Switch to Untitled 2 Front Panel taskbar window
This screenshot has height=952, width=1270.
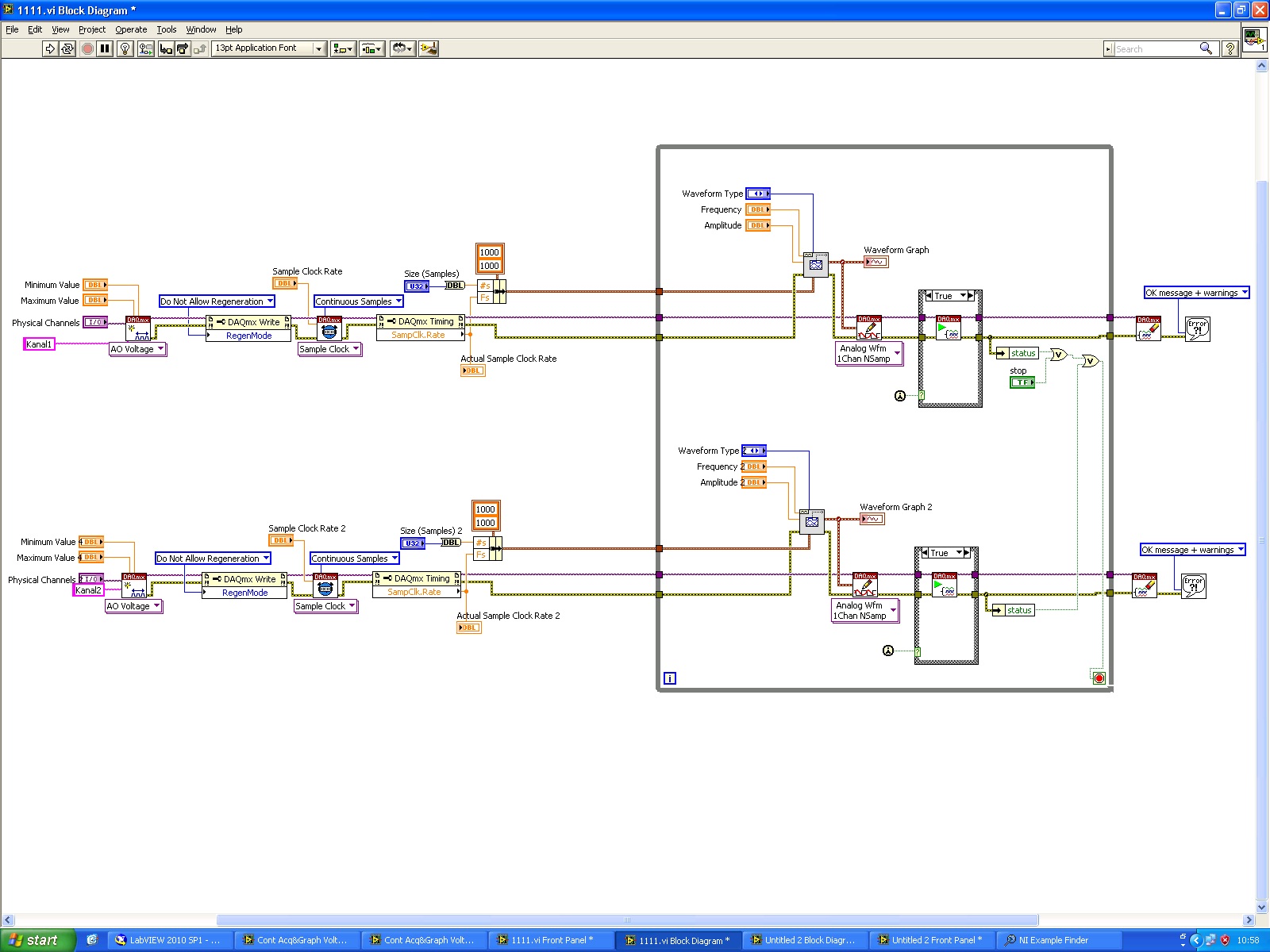[932, 940]
